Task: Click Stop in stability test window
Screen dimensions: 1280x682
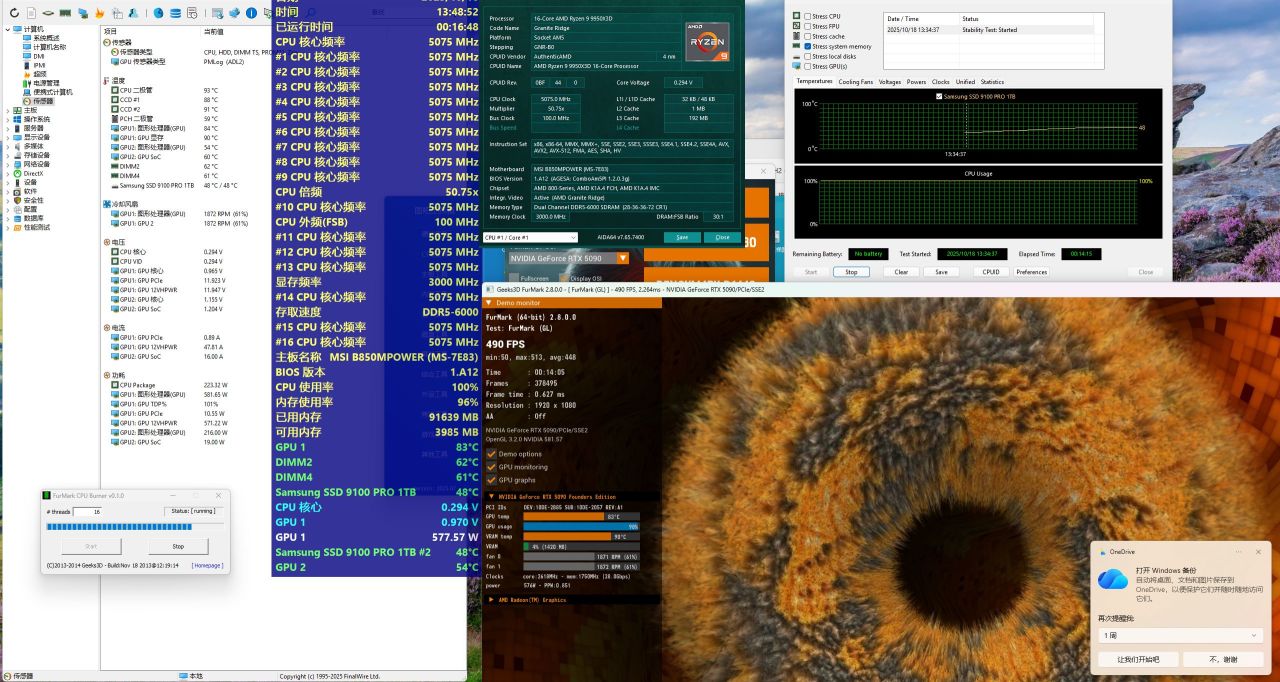Action: [x=851, y=272]
